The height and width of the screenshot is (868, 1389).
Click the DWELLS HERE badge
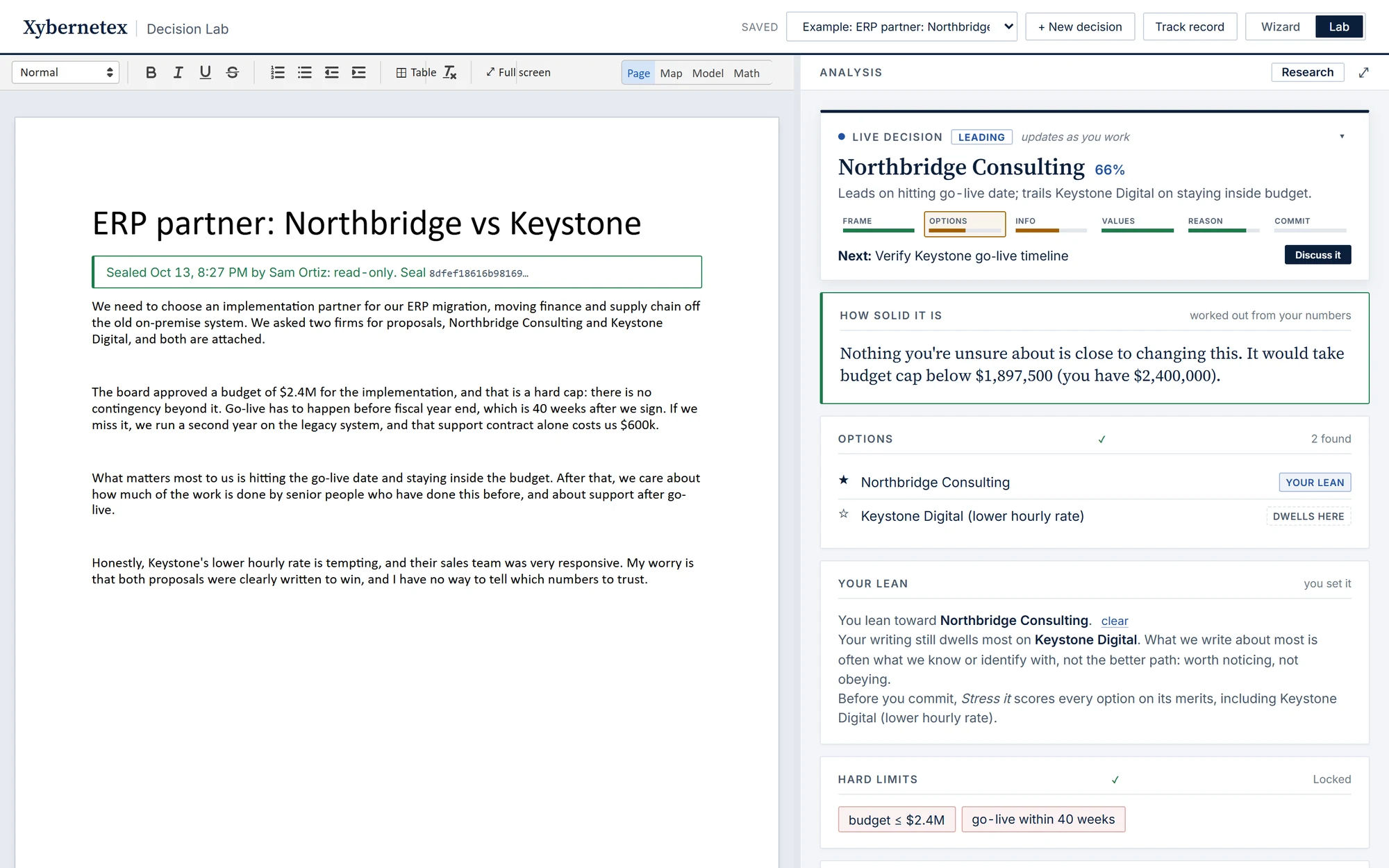pos(1308,517)
